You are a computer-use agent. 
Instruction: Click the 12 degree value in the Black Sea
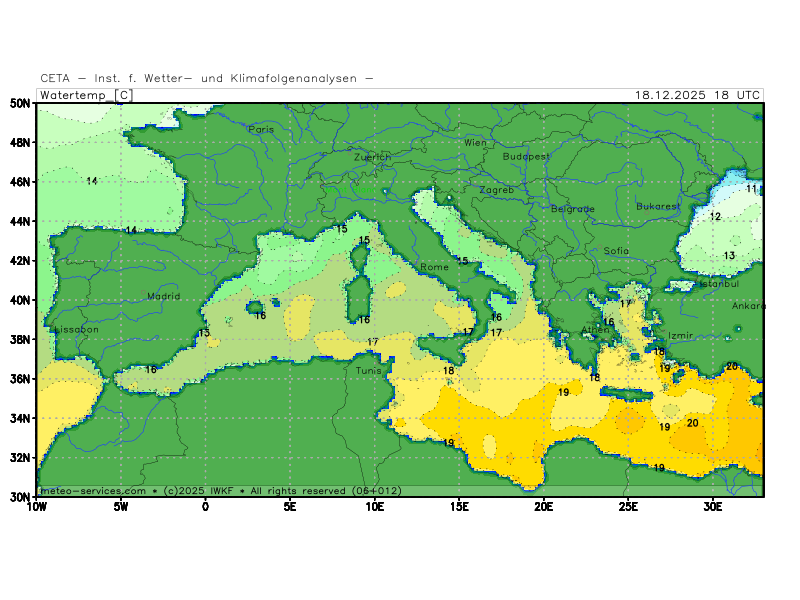715,216
